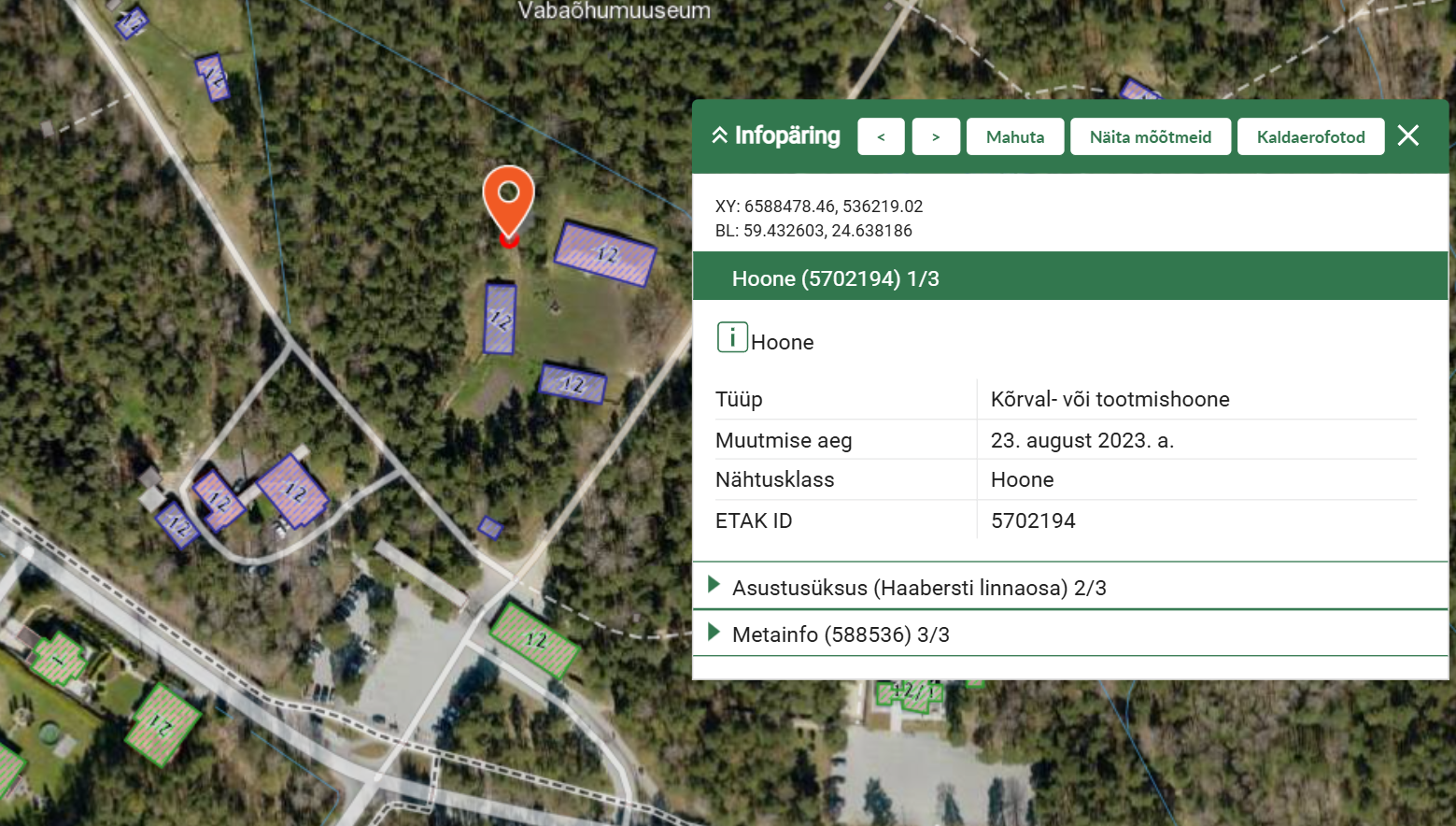
Task: Click the Tüüp value Kõrval- või tootmishoone
Action: [x=1110, y=399]
